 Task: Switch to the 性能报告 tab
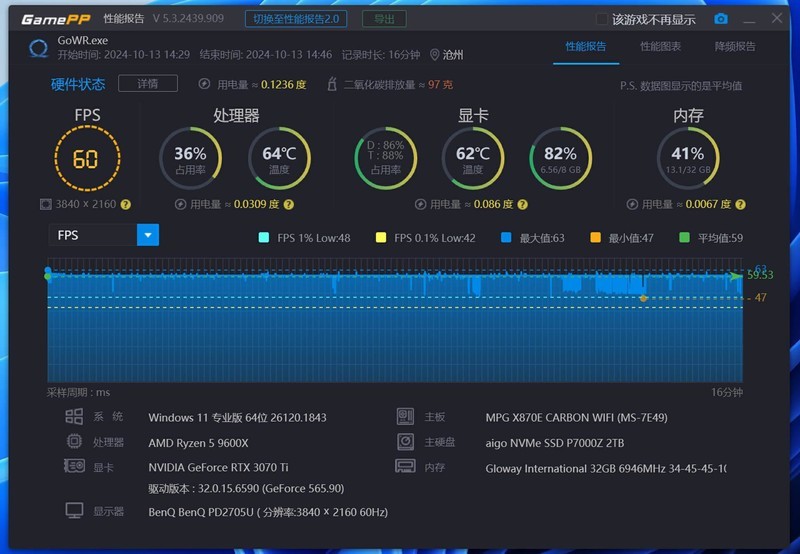point(586,47)
